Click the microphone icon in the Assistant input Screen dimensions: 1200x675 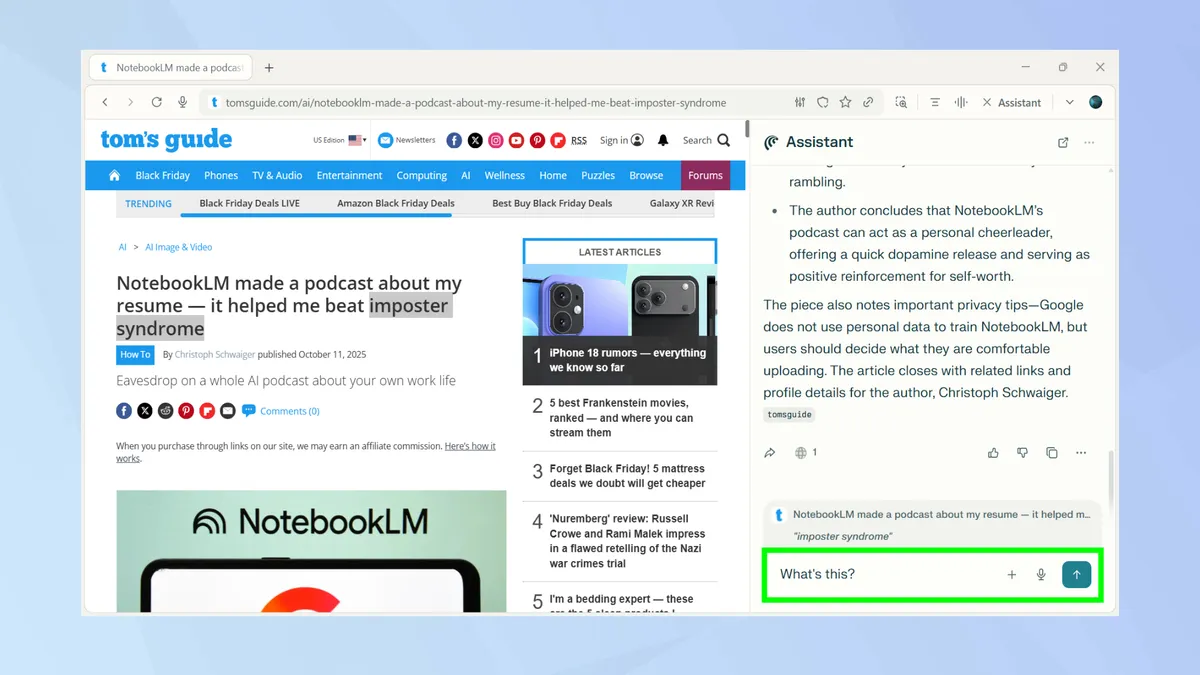pos(1041,575)
